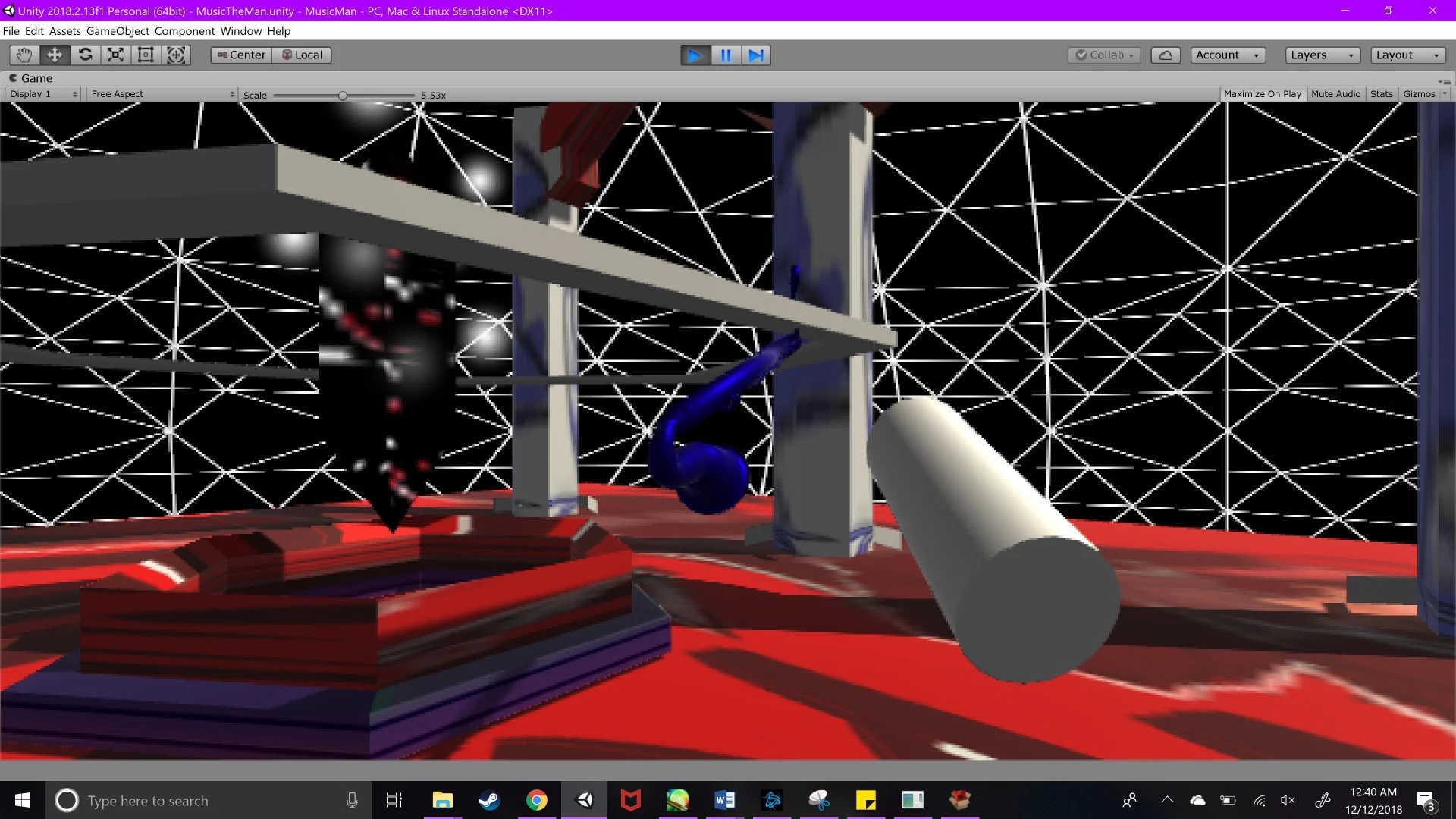Open the Collab dropdown

pos(1104,55)
